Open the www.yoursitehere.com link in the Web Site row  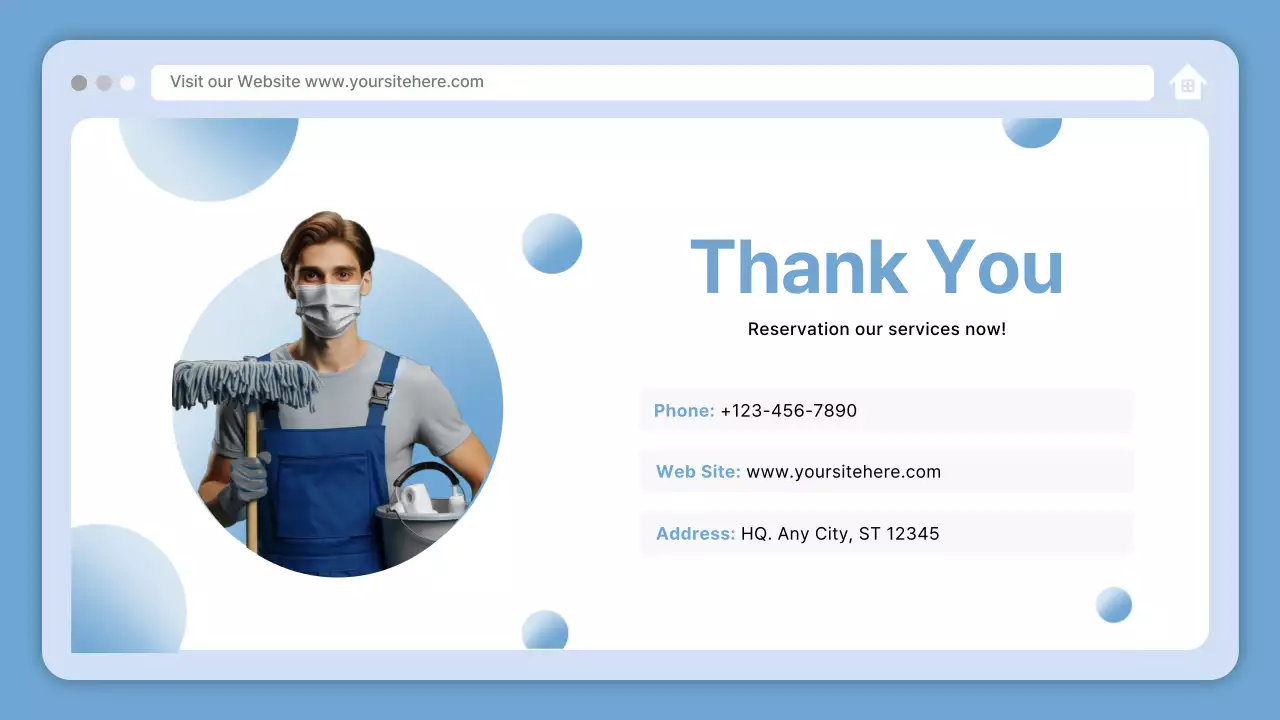click(x=843, y=472)
